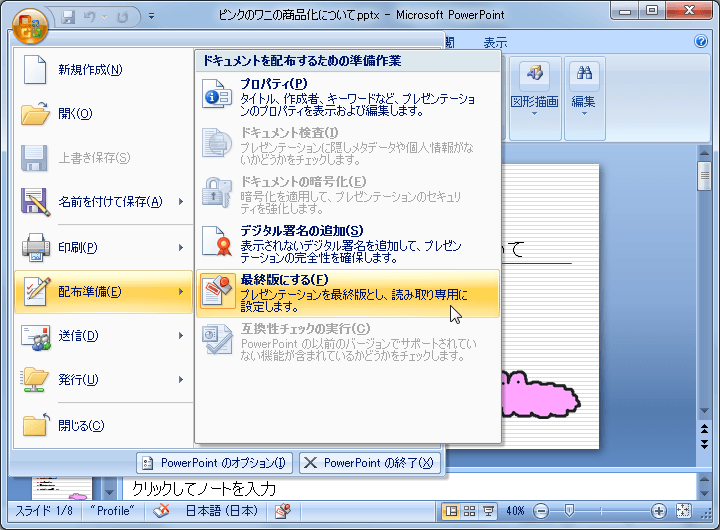Click the 配布準備(E) checklist icon
720x530 pixels.
(x=37, y=292)
